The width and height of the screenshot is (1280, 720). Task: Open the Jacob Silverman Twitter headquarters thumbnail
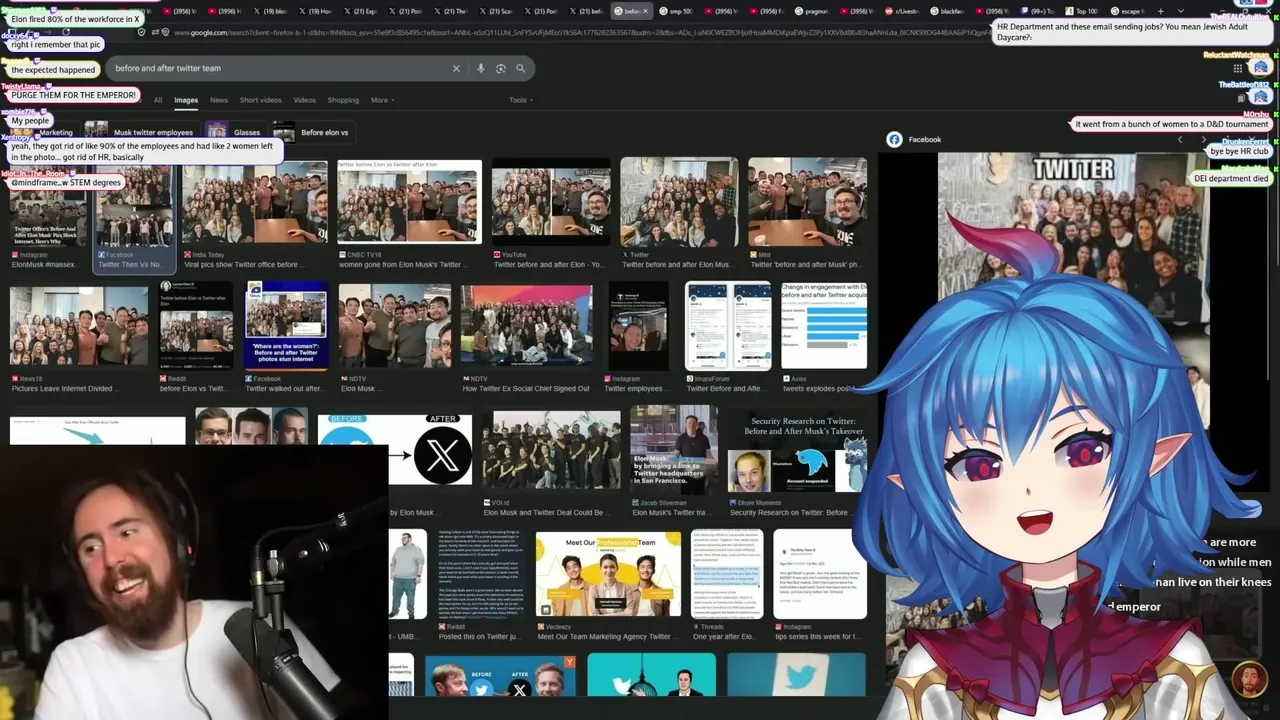coord(674,449)
